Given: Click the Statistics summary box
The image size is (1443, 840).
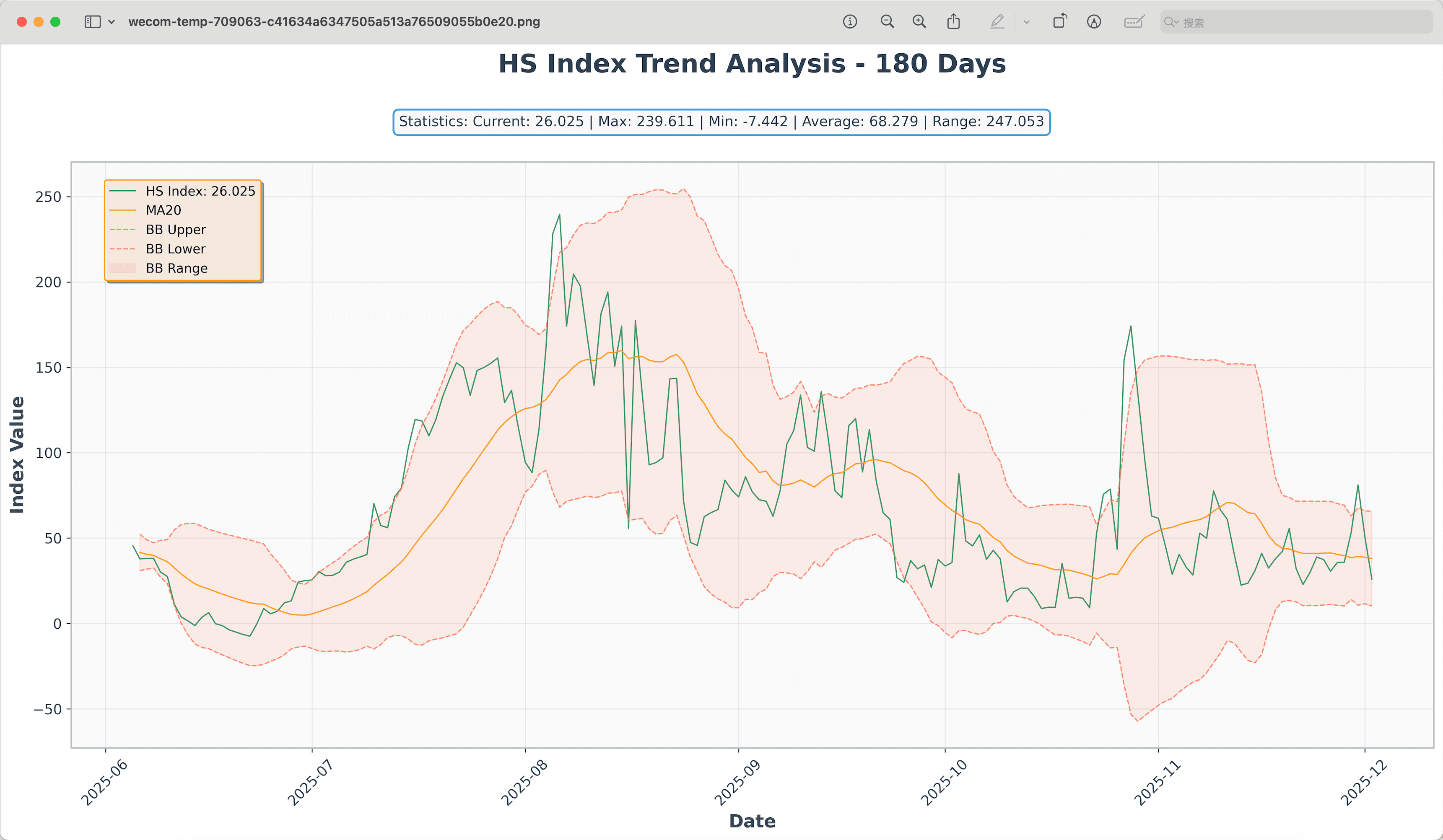Looking at the screenshot, I should click(721, 122).
